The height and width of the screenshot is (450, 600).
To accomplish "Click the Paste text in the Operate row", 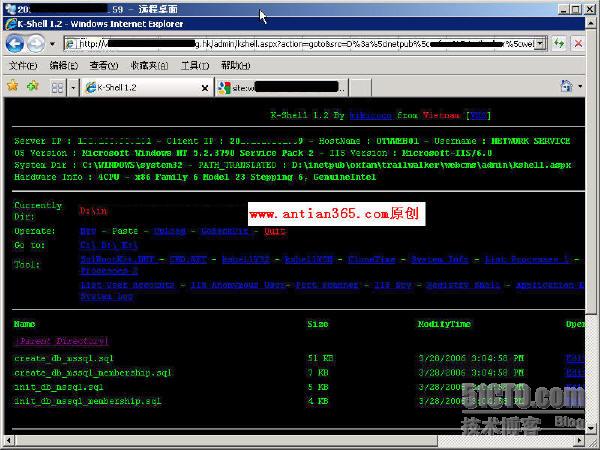I will click(x=125, y=231).
